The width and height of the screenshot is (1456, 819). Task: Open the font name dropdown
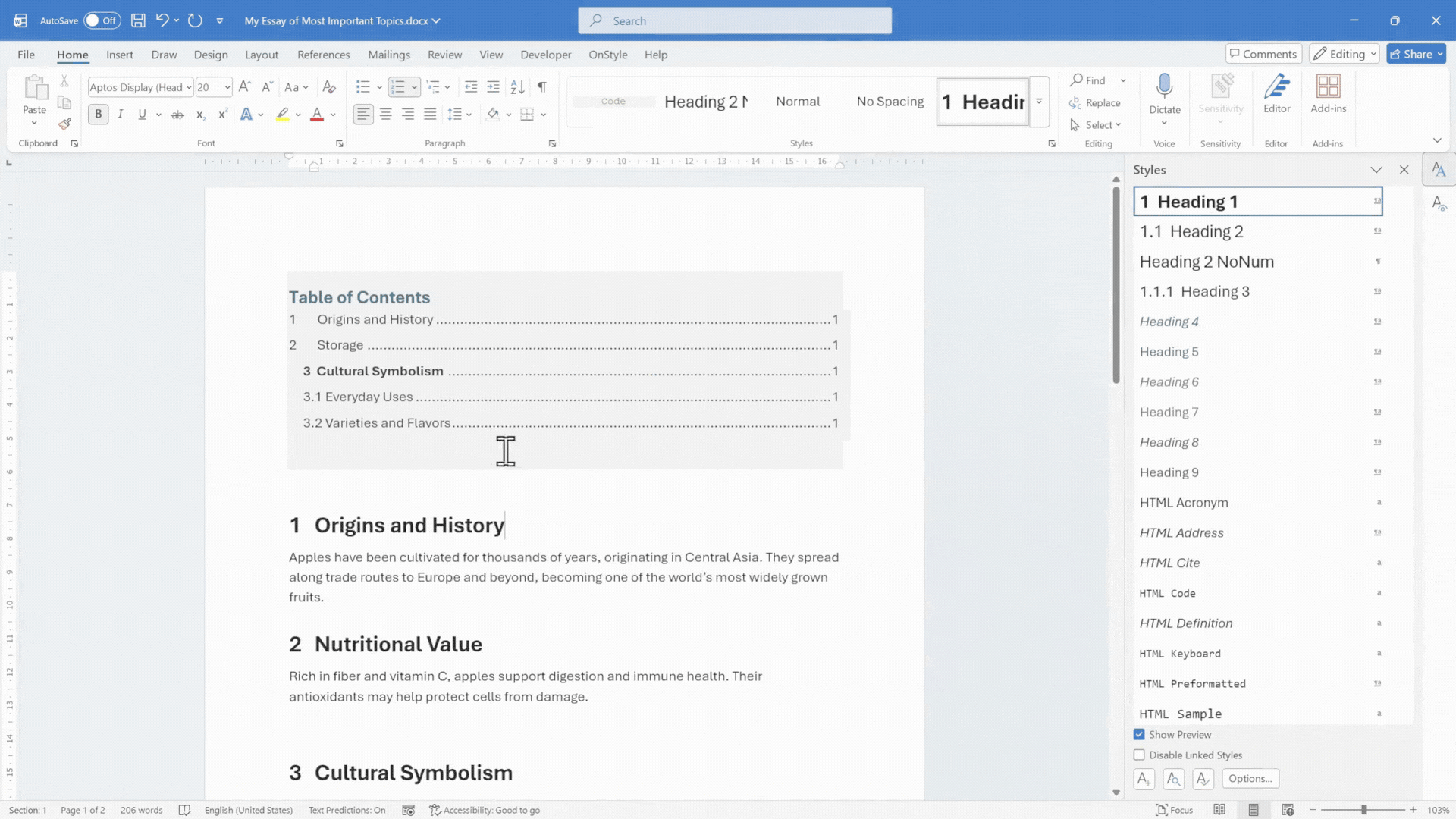189,87
